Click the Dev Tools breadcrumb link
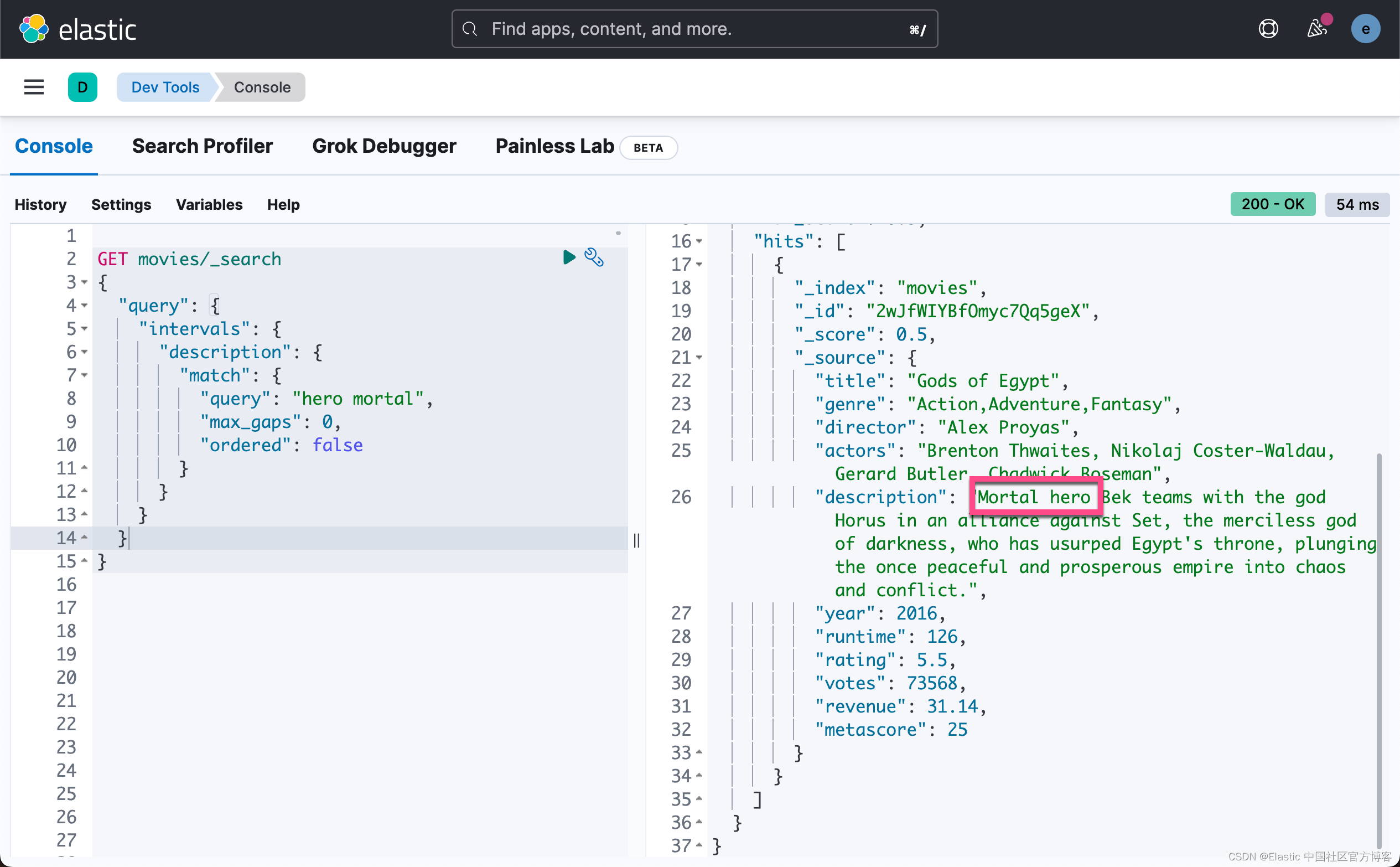The height and width of the screenshot is (867, 1400). [x=165, y=87]
